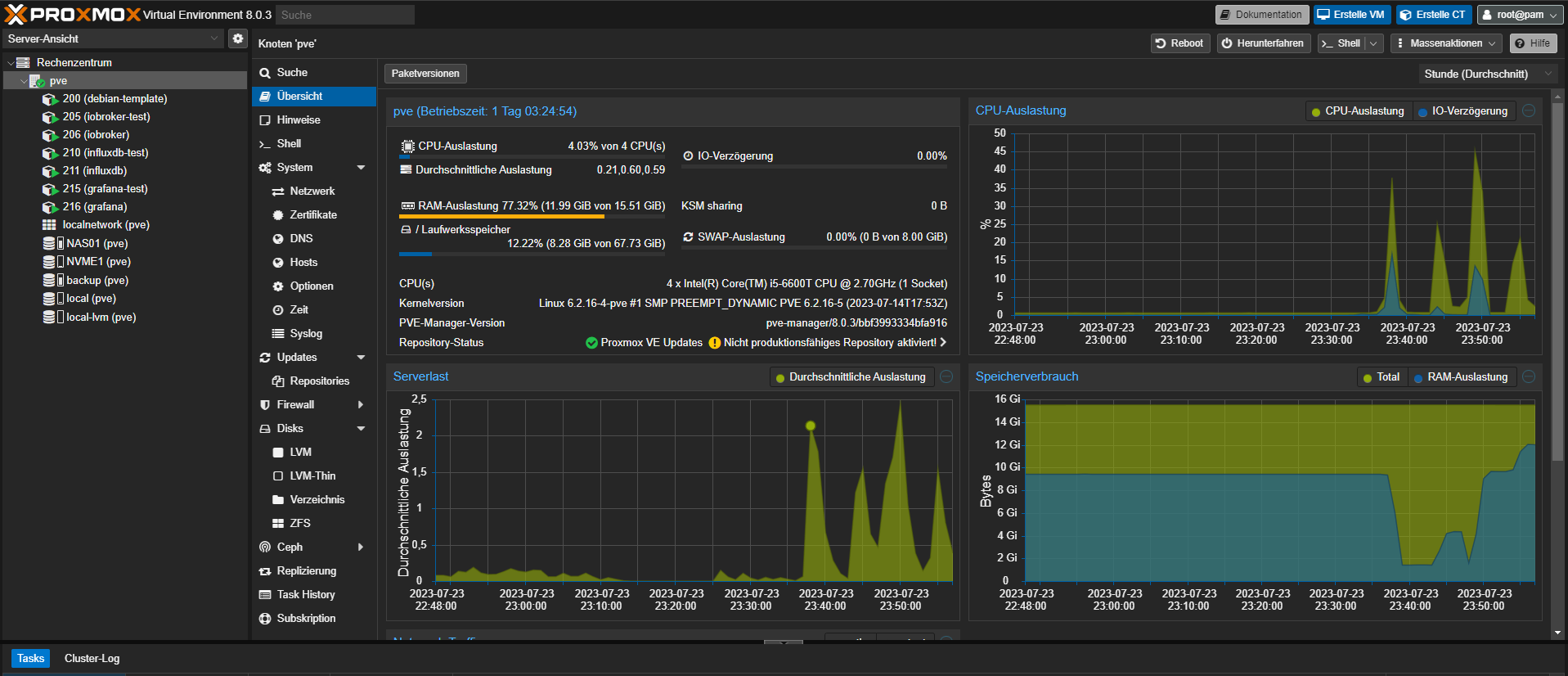This screenshot has width=1568, height=676.
Task: Select NVME1 (pve) storage
Action: 98,261
